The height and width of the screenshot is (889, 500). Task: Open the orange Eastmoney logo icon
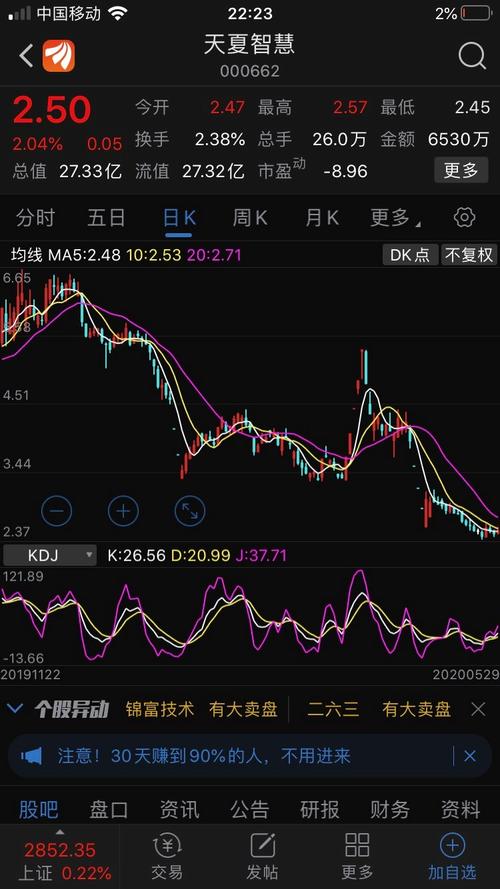click(x=59, y=56)
